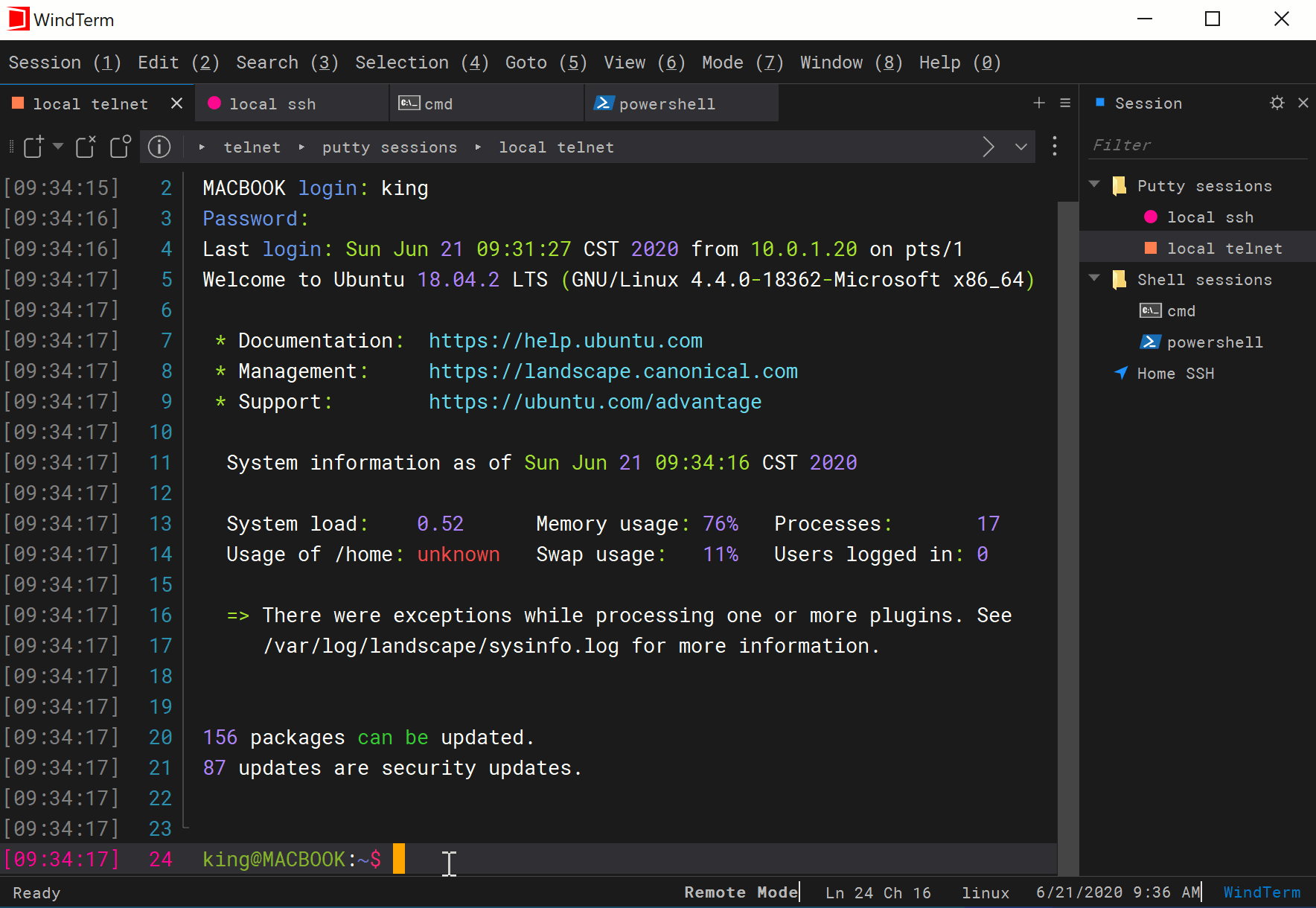The height and width of the screenshot is (908, 1316).
Task: Add a new tab with the plus icon
Action: tap(1039, 103)
